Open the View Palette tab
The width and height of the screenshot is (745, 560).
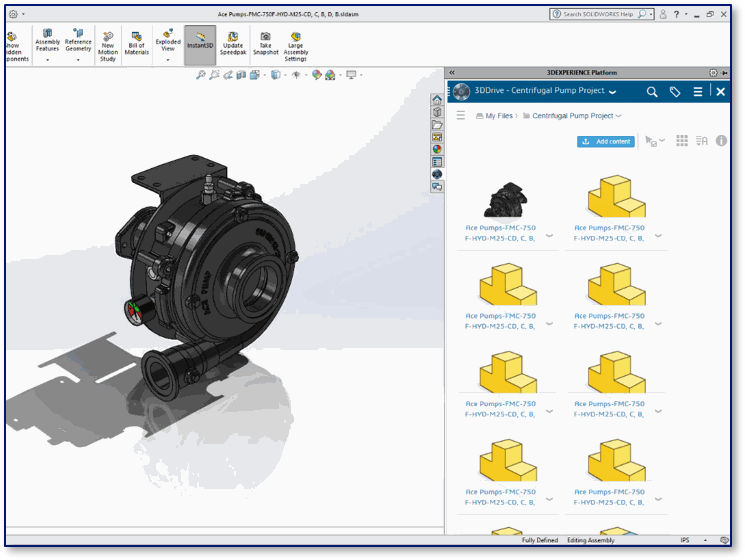coord(437,137)
